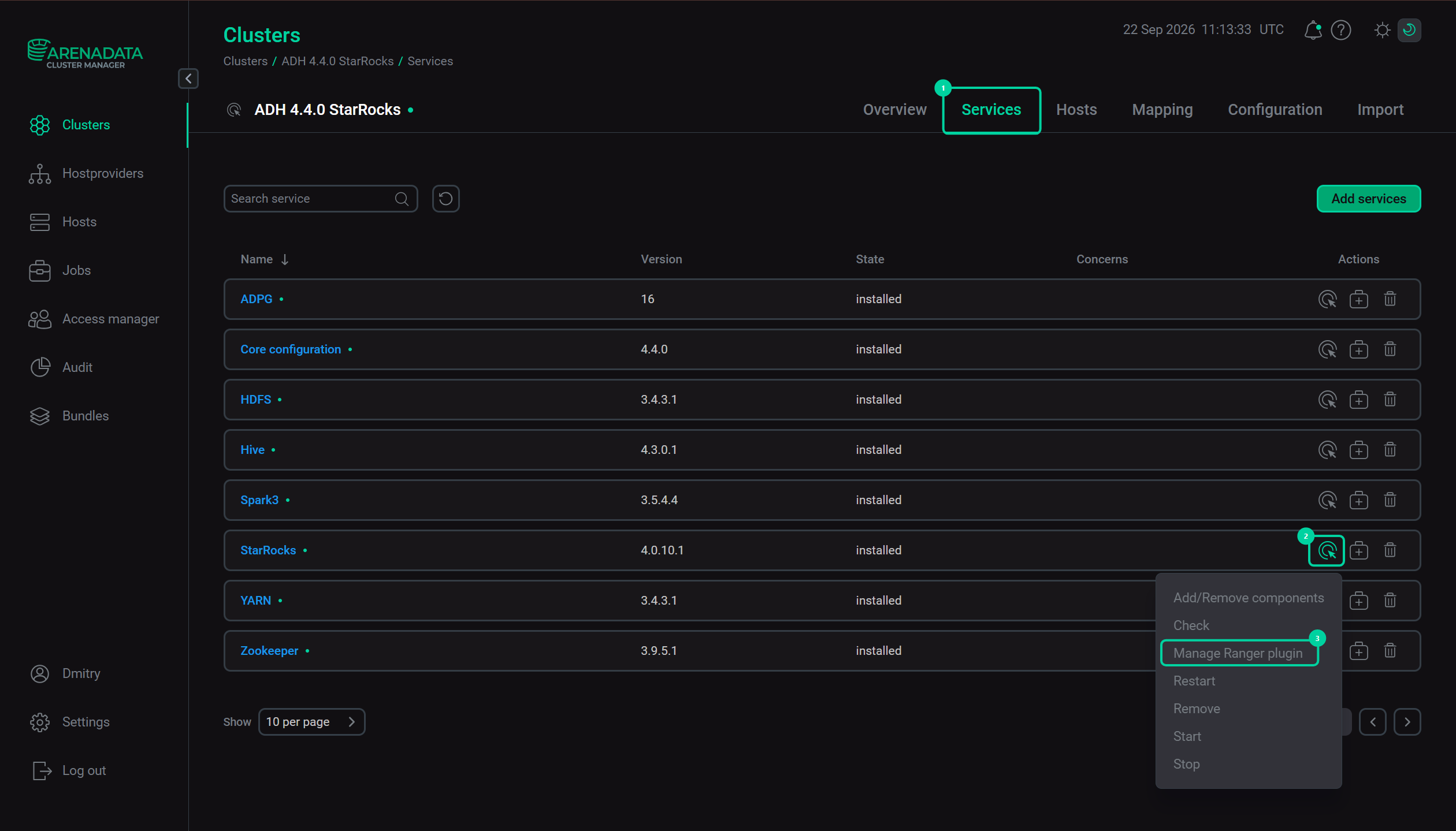Open Settings in sidebar
The image size is (1456, 831).
[x=86, y=722]
